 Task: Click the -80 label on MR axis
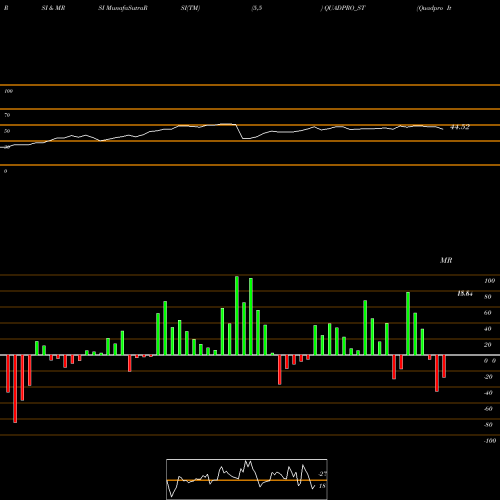click(488, 425)
